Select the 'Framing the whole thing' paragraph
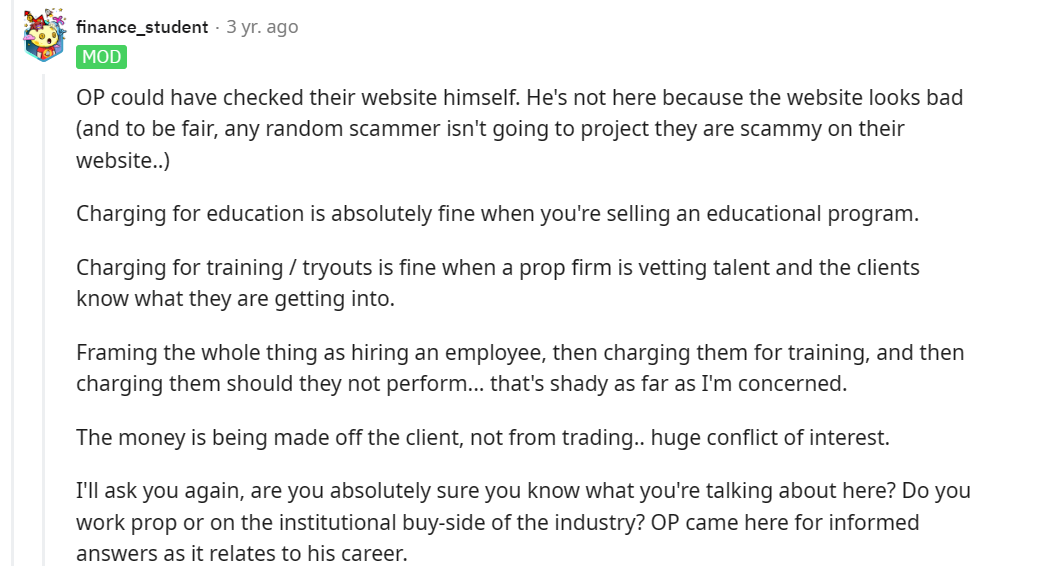Screen dimensions: 1050x566 (x=520, y=368)
